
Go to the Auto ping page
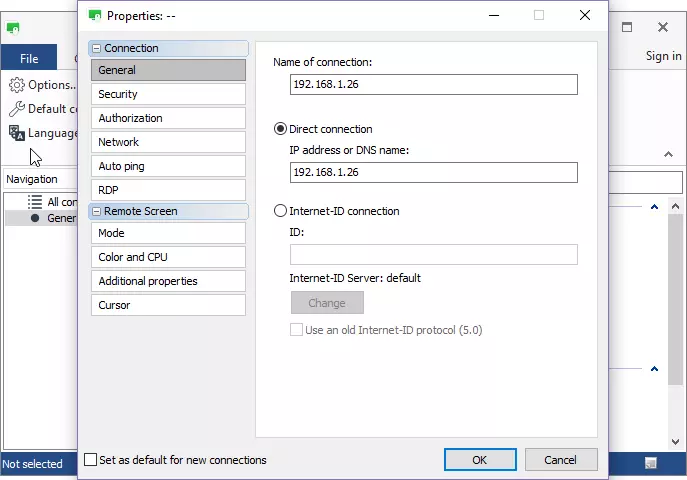[168, 166]
